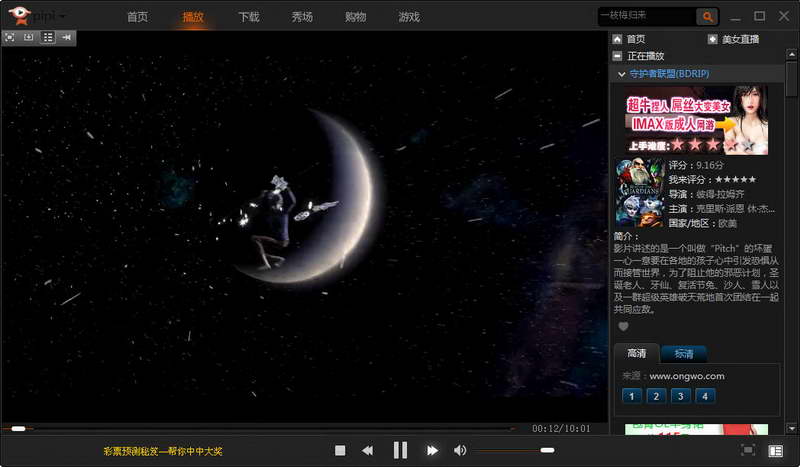Toggle the full-frame view icon in video toolbar

tap(10, 37)
